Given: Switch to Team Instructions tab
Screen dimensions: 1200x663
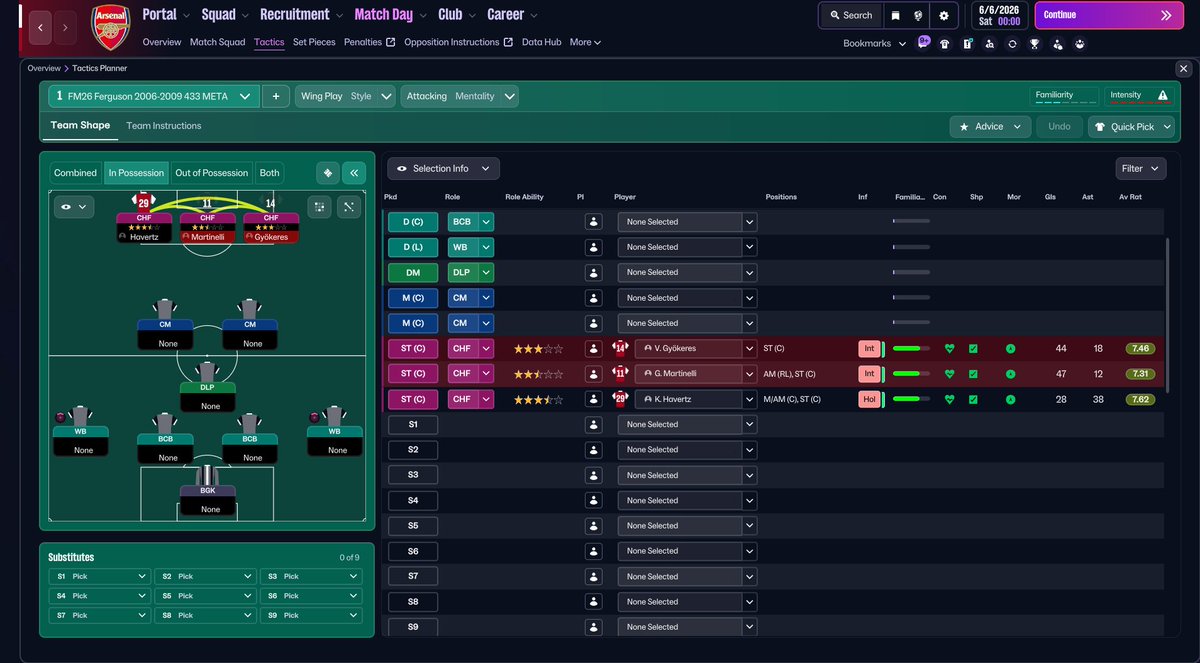Looking at the screenshot, I should pyautogui.click(x=164, y=126).
